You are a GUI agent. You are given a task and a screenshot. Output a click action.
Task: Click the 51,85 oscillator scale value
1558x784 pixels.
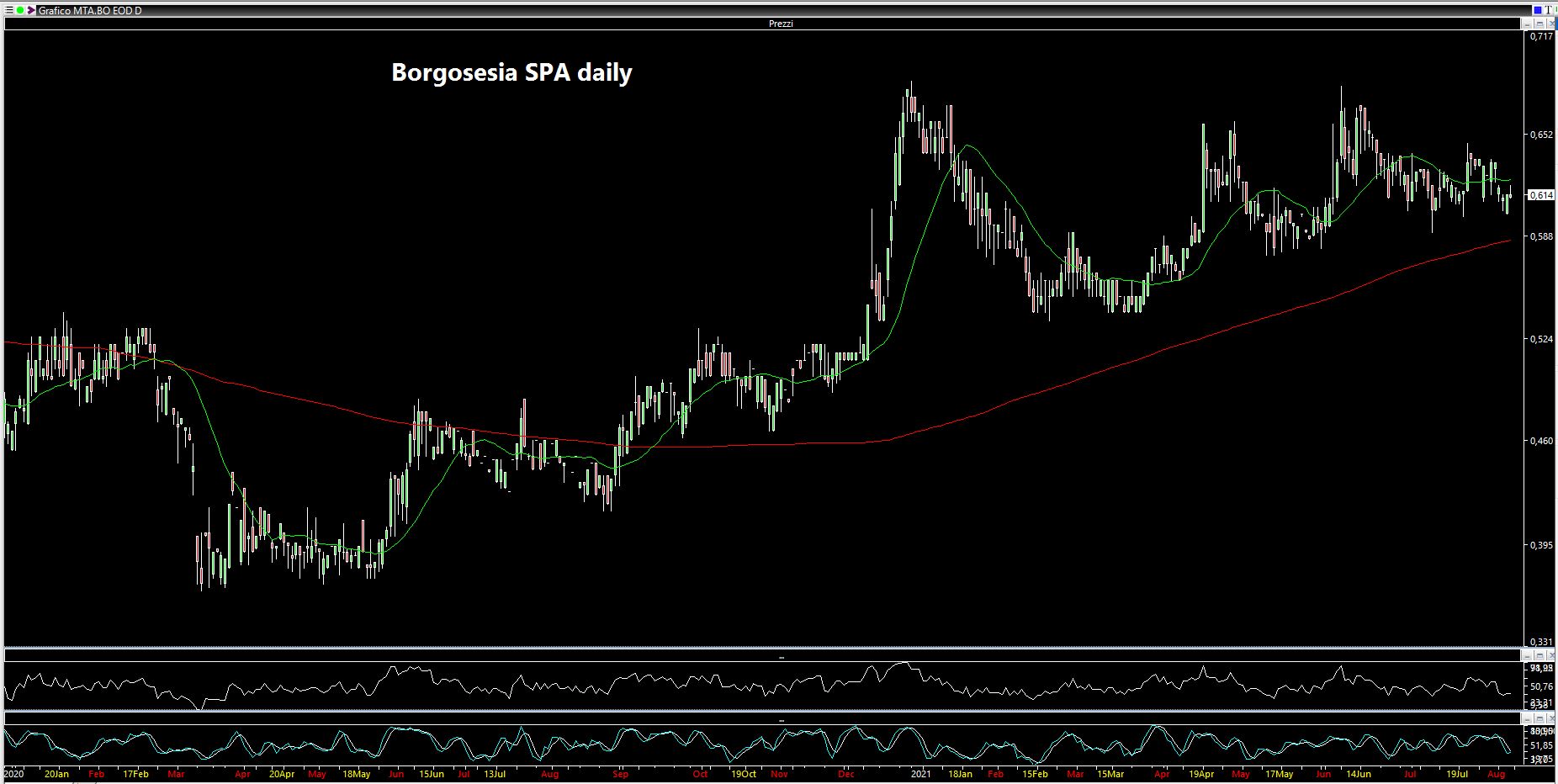(1542, 745)
